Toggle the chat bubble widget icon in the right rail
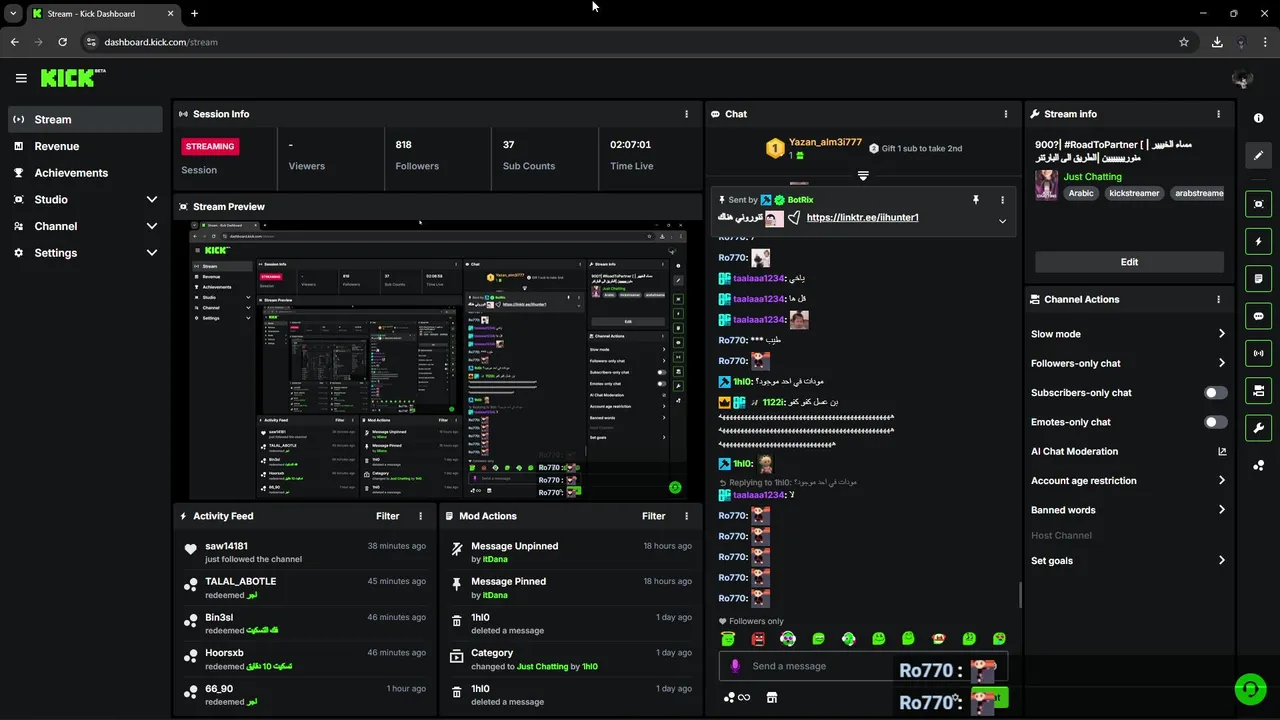 click(x=1258, y=316)
